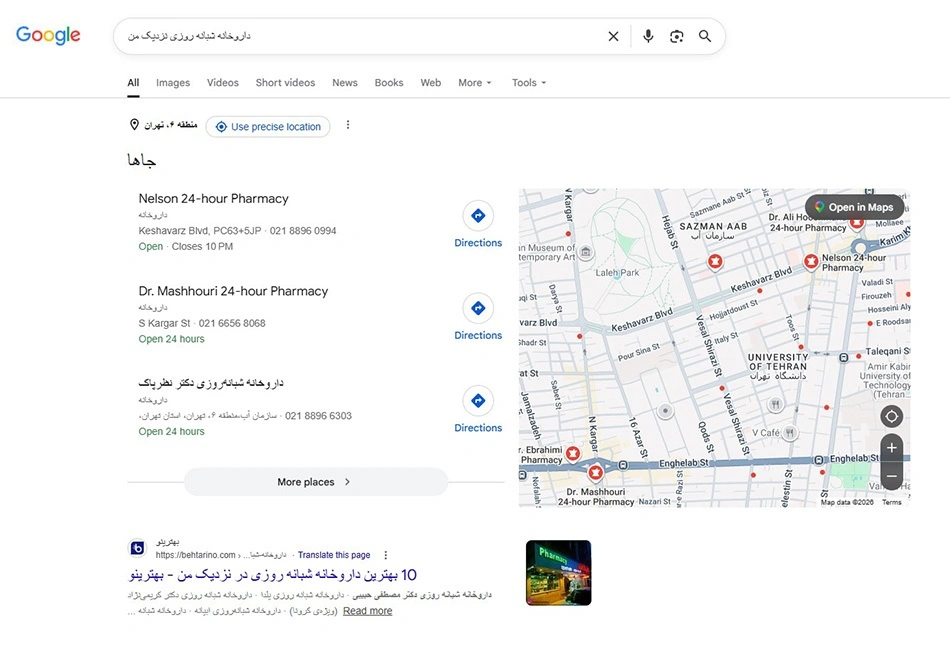Open the three-dot menu beside Use precise location
Screen dimensions: 950x650
348,125
